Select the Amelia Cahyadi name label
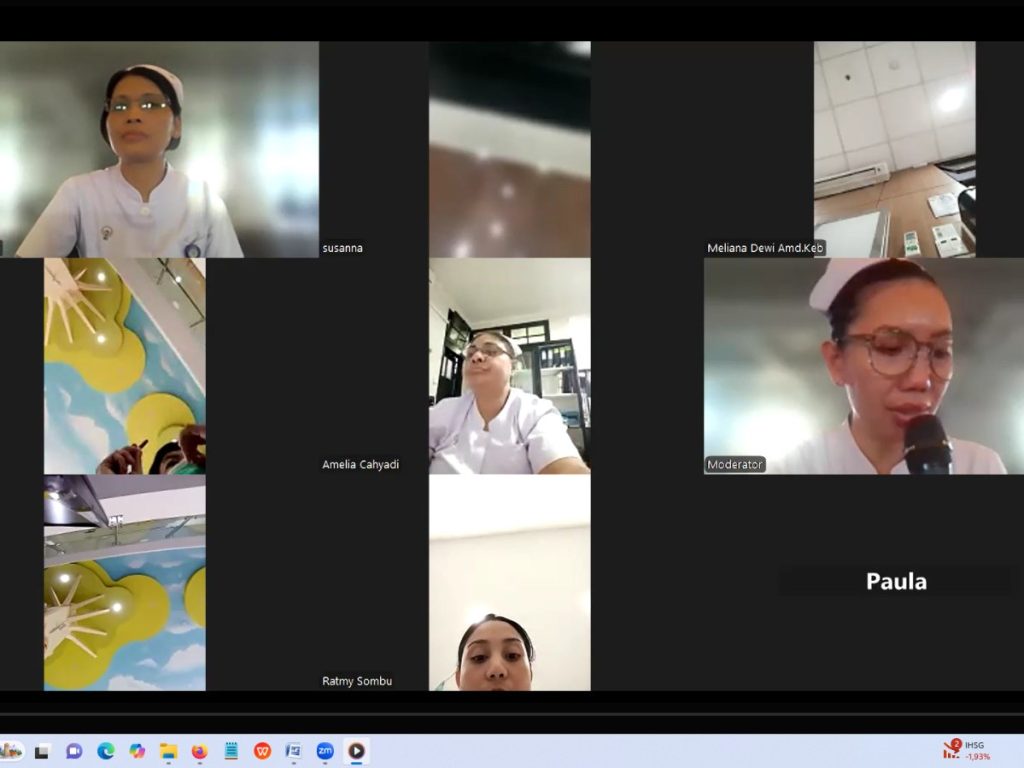1024x768 pixels. [360, 465]
